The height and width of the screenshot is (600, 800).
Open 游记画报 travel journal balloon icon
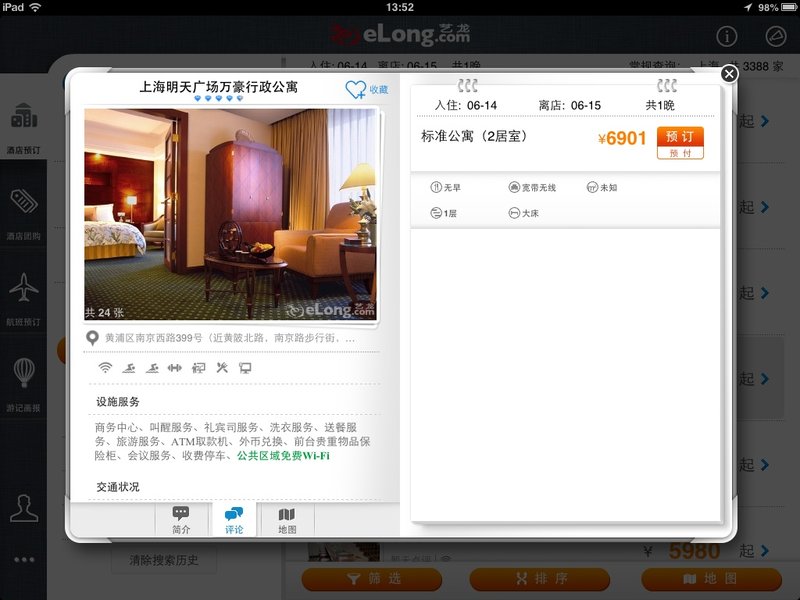pyautogui.click(x=23, y=380)
